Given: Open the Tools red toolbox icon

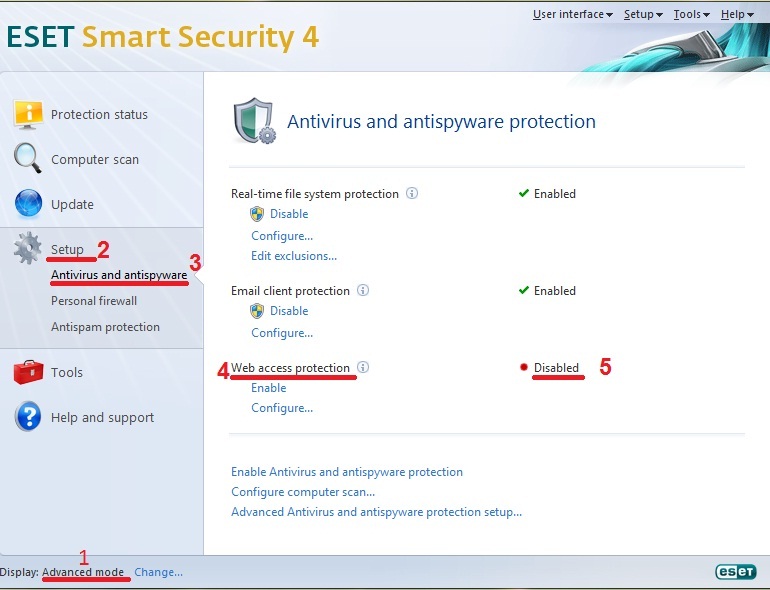Looking at the screenshot, I should [x=28, y=372].
